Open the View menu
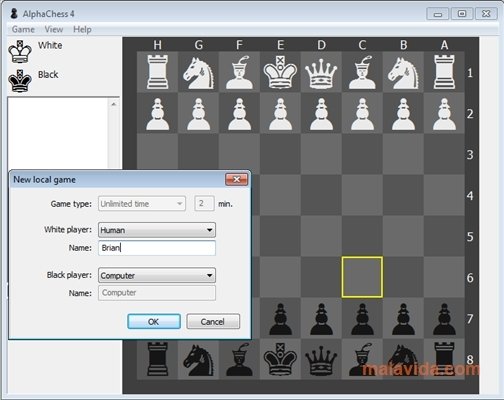Screen dimensions: 504x400 (54, 29)
